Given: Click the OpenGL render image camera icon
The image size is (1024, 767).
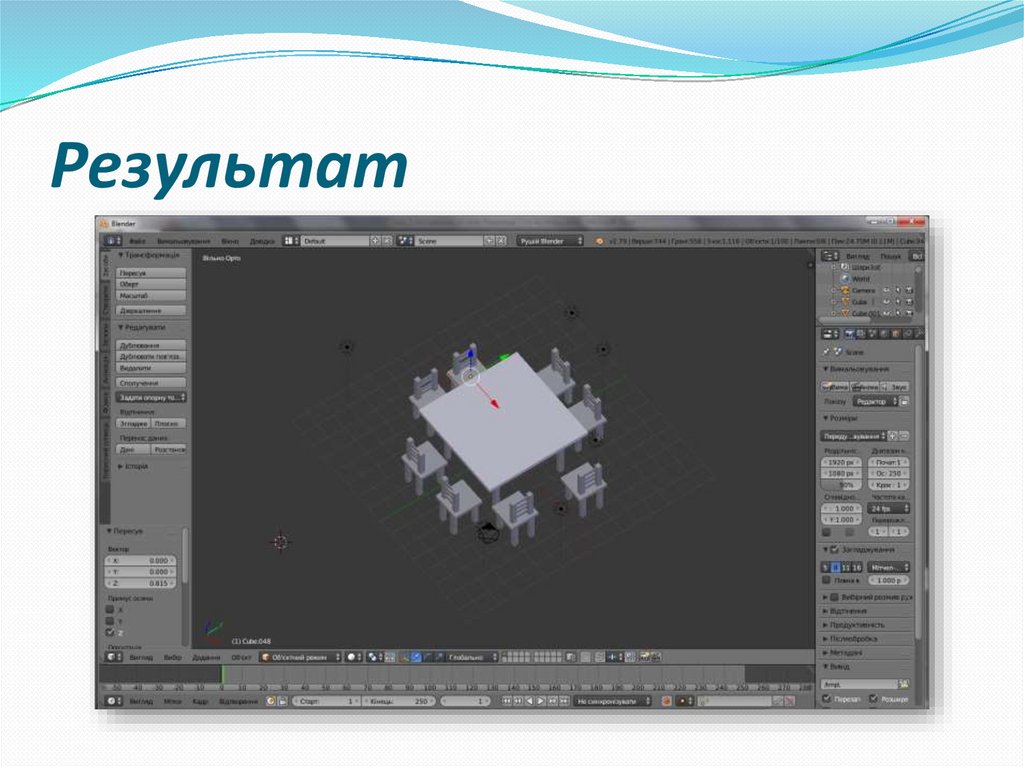Looking at the screenshot, I should [645, 657].
